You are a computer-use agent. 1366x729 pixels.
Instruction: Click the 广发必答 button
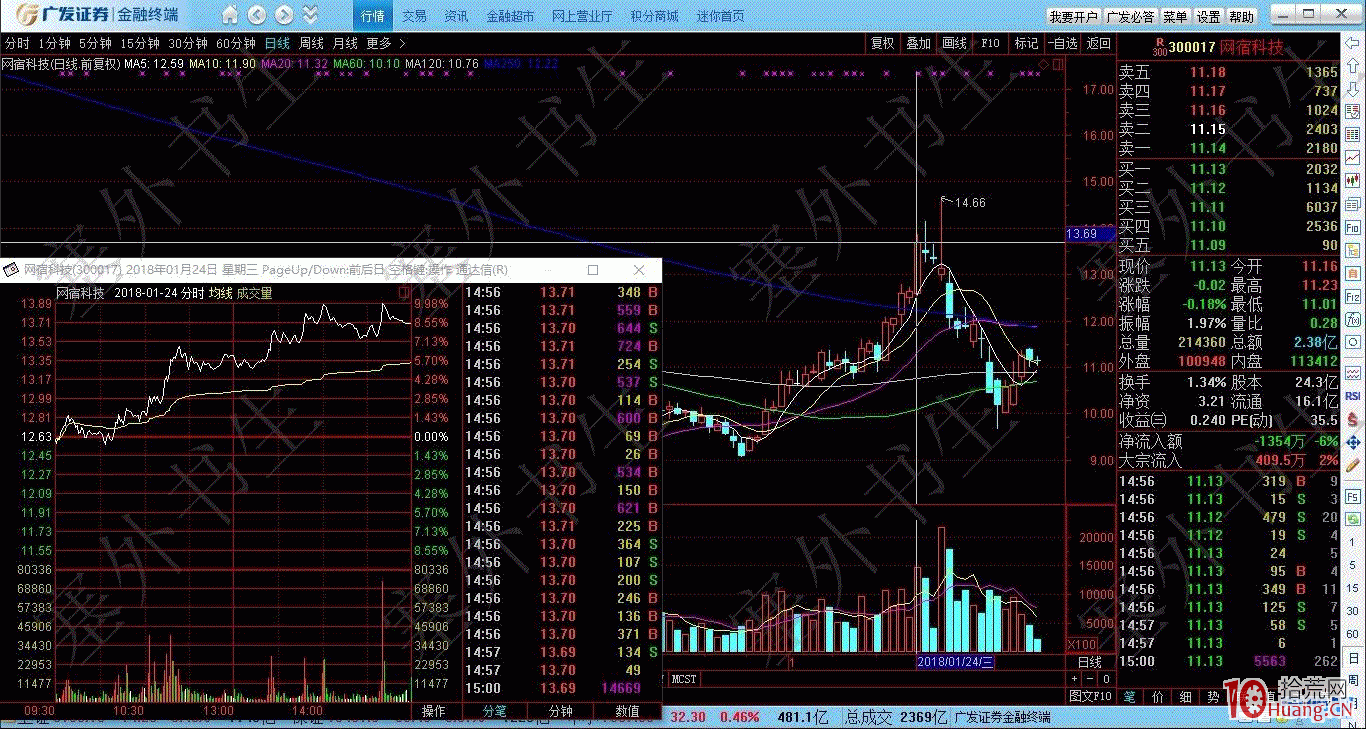[x=1130, y=17]
